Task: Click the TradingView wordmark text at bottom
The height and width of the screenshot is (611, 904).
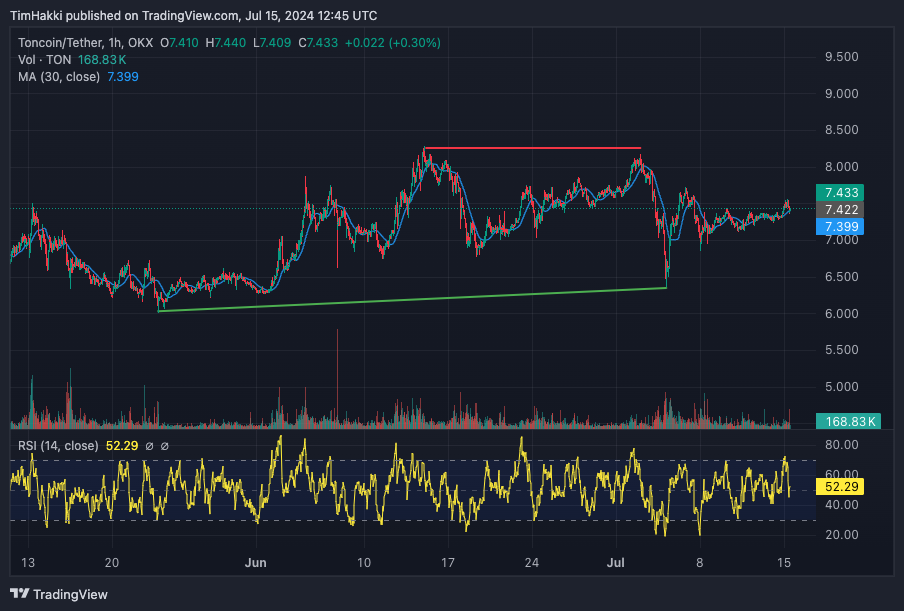Action: tap(70, 594)
